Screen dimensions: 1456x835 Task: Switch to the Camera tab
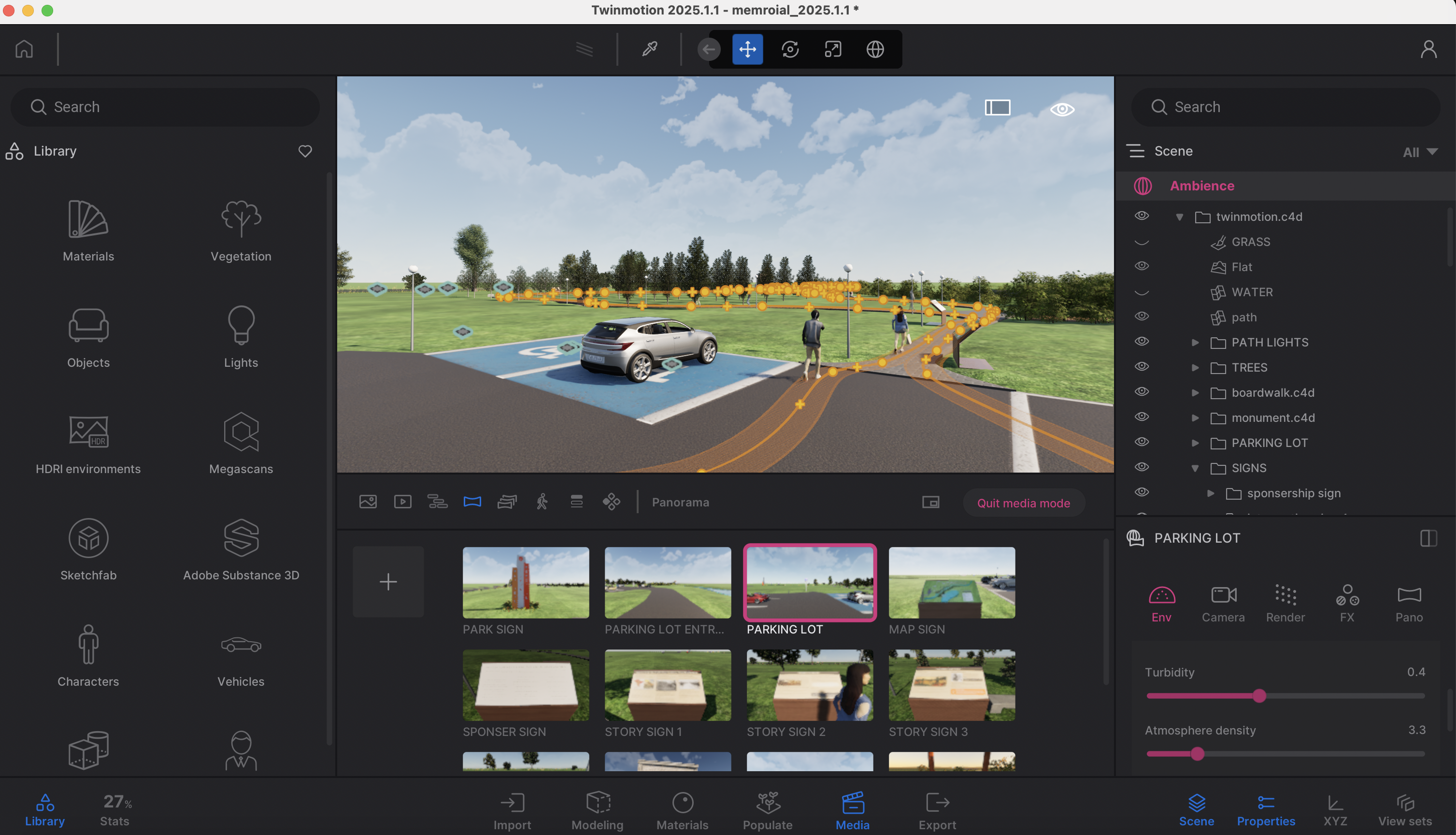tap(1223, 603)
